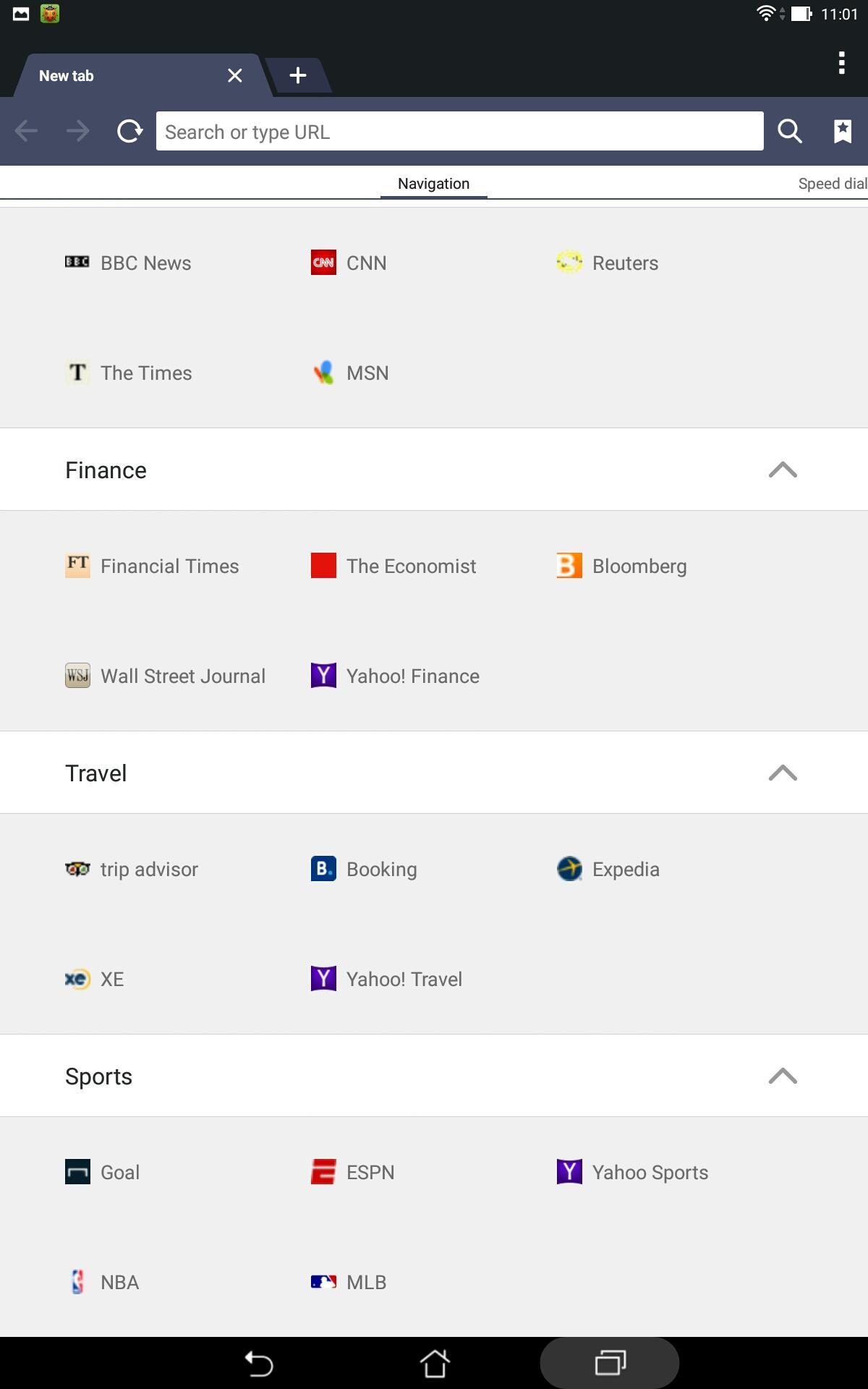Open the BBC News link
868x1389 pixels.
point(145,263)
